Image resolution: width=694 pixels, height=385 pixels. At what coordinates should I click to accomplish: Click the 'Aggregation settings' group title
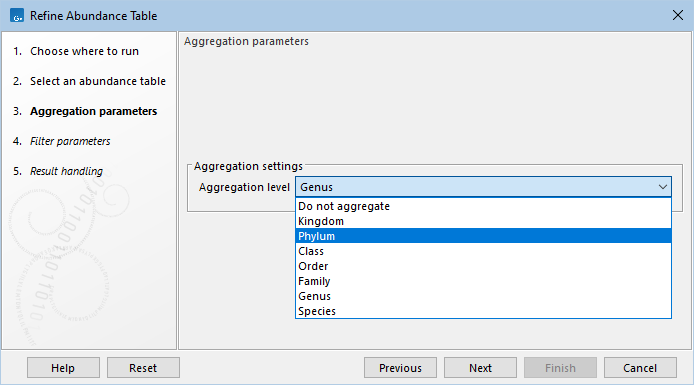248,166
